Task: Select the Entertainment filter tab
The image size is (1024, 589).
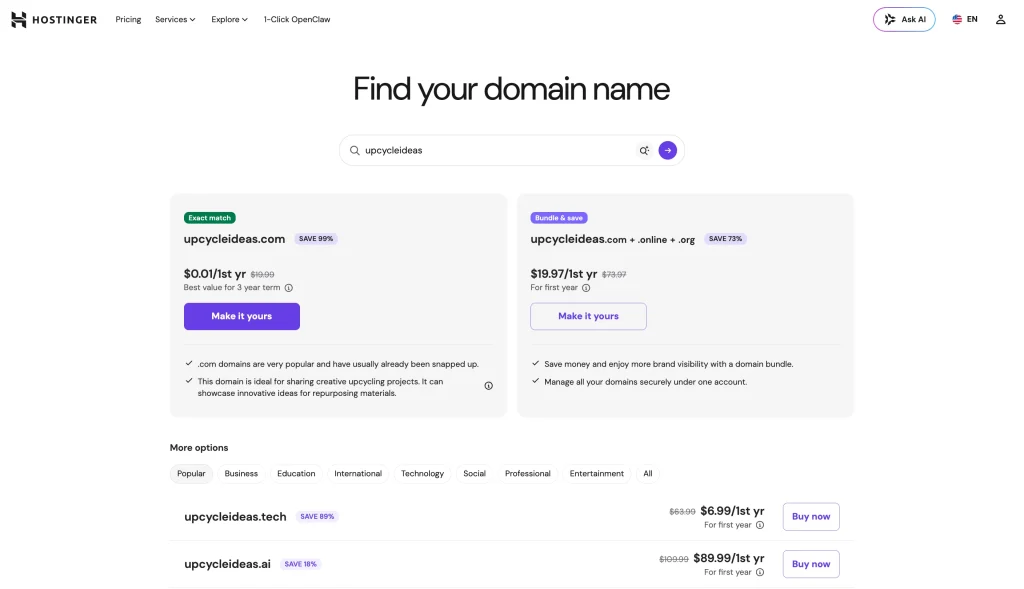Action: click(596, 473)
